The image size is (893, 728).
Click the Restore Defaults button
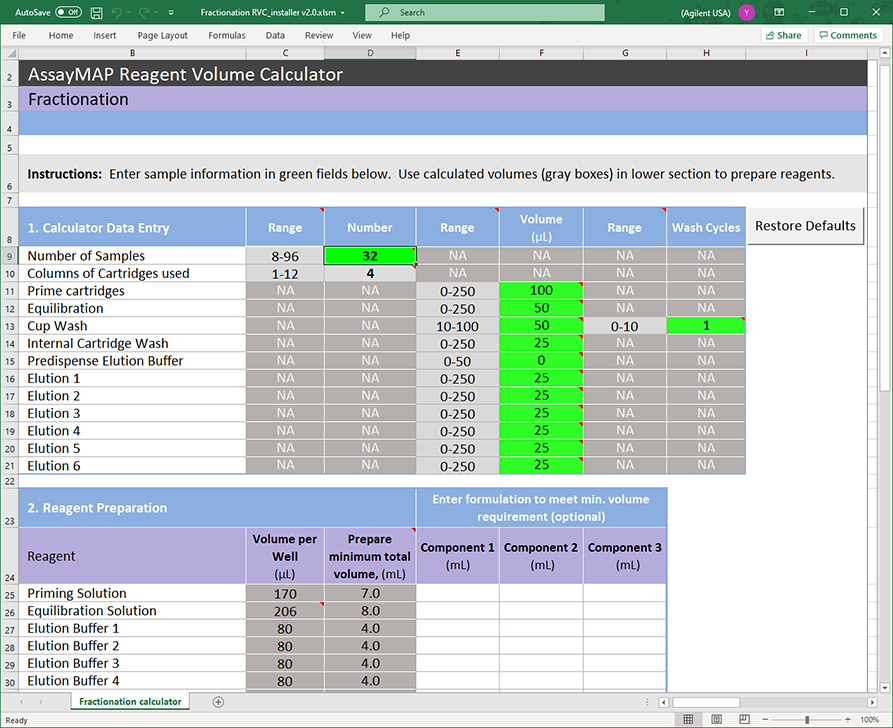click(x=805, y=226)
